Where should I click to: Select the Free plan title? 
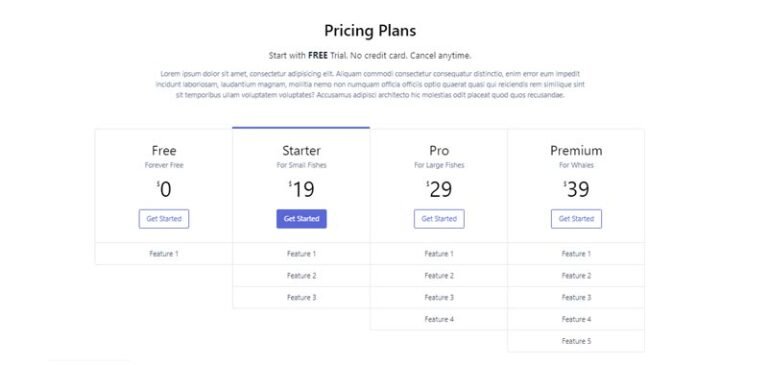(x=164, y=150)
